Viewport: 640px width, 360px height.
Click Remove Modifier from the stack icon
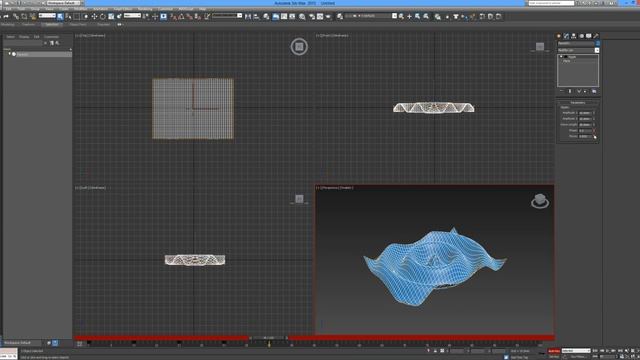pyautogui.click(x=585, y=91)
